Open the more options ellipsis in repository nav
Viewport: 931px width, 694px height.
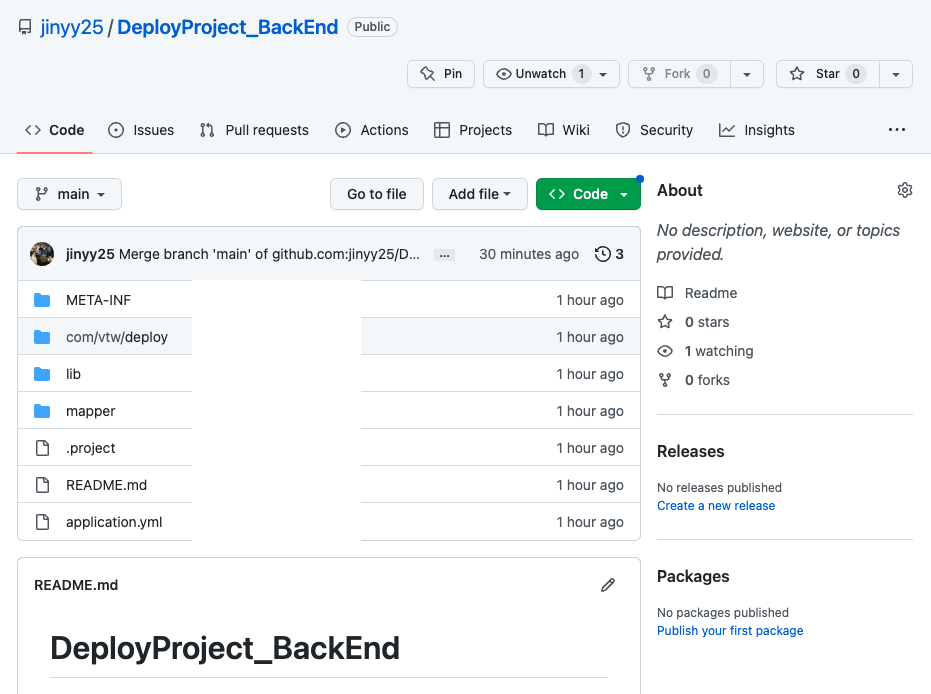pos(897,130)
